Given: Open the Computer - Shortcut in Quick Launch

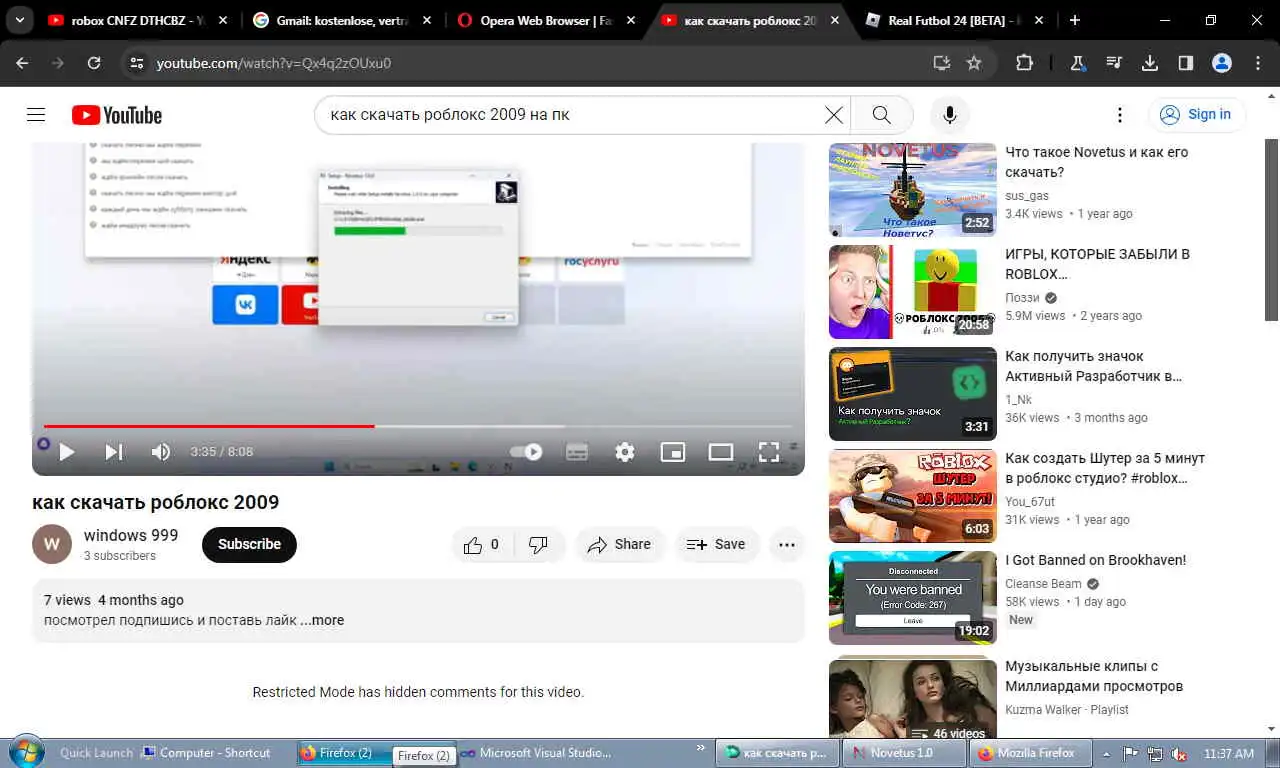Looking at the screenshot, I should tap(206, 753).
